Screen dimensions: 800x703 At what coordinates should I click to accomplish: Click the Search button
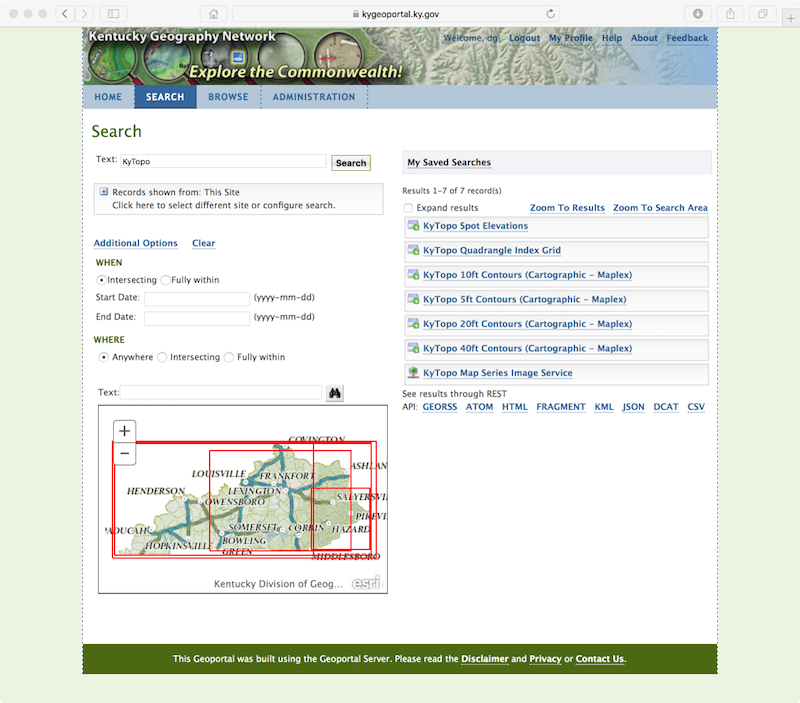point(351,163)
